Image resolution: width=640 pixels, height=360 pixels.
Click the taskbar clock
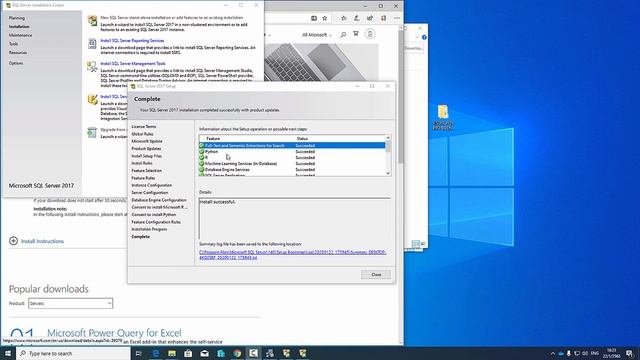point(611,353)
